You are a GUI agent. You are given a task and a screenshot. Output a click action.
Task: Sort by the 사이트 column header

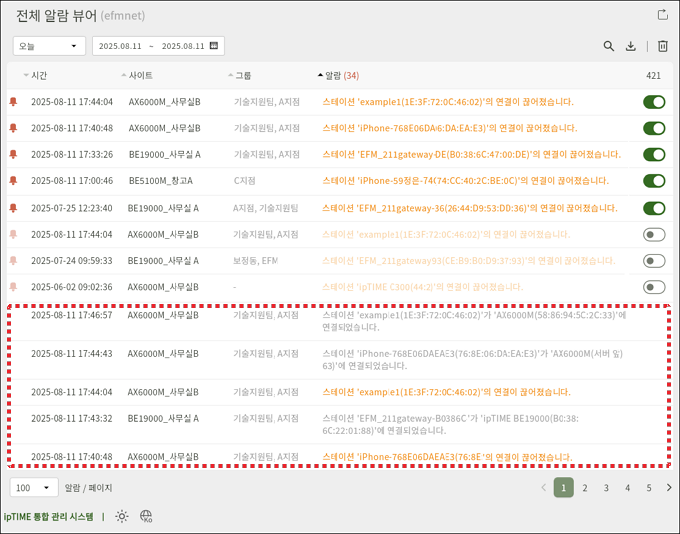click(140, 76)
